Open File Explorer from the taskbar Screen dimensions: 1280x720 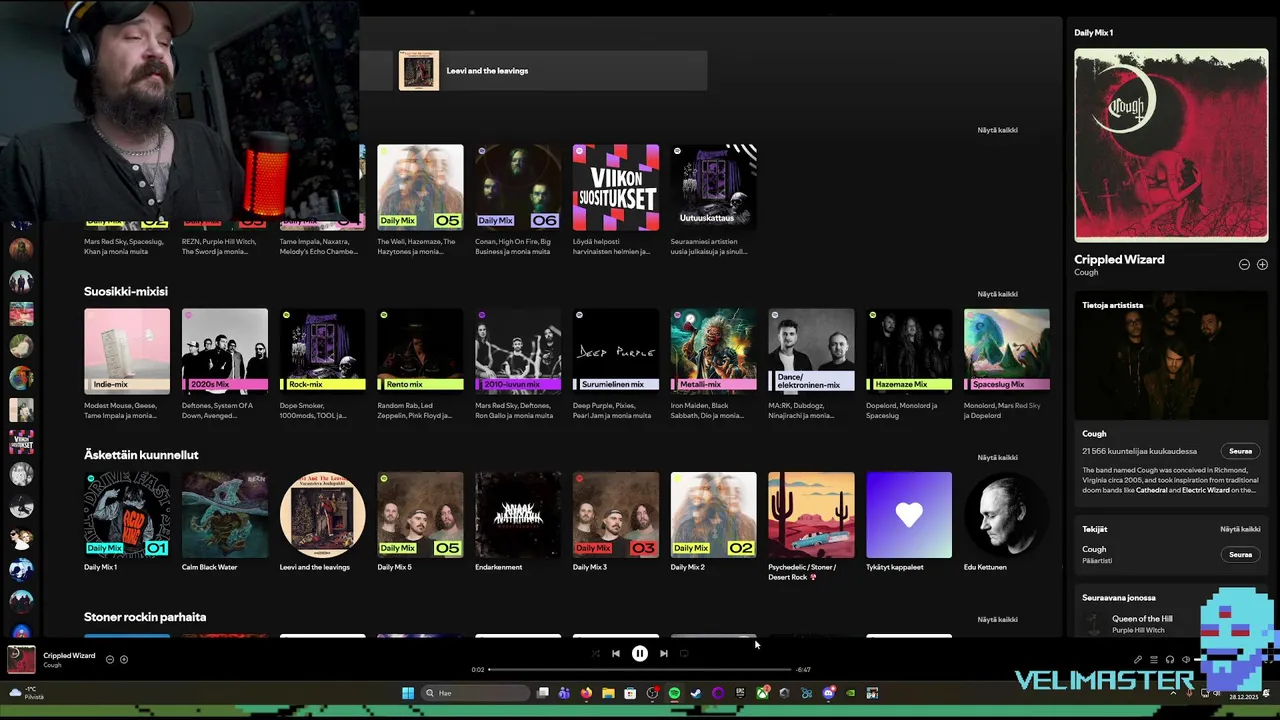[x=608, y=693]
